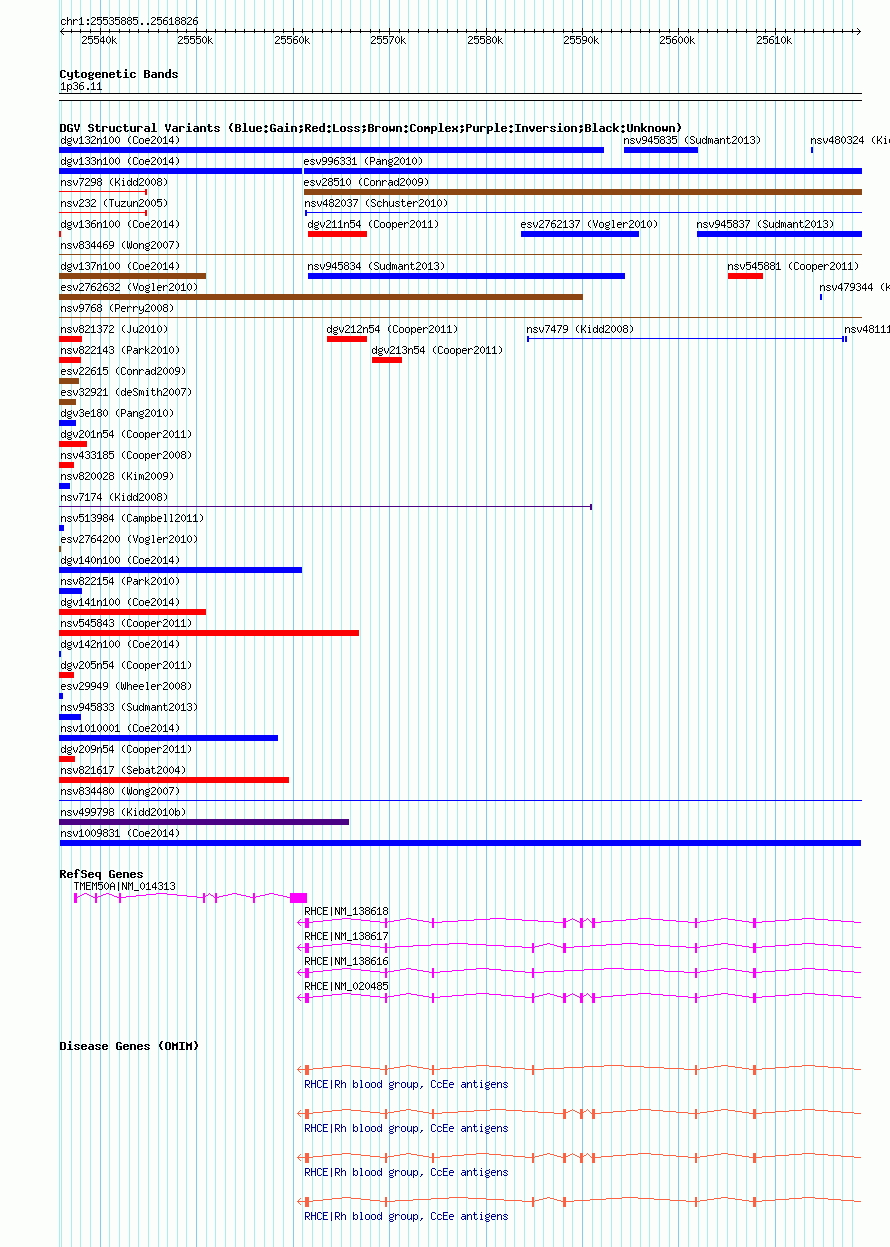Open the nsv945834 (Sudmant2013) variant

coord(466,276)
